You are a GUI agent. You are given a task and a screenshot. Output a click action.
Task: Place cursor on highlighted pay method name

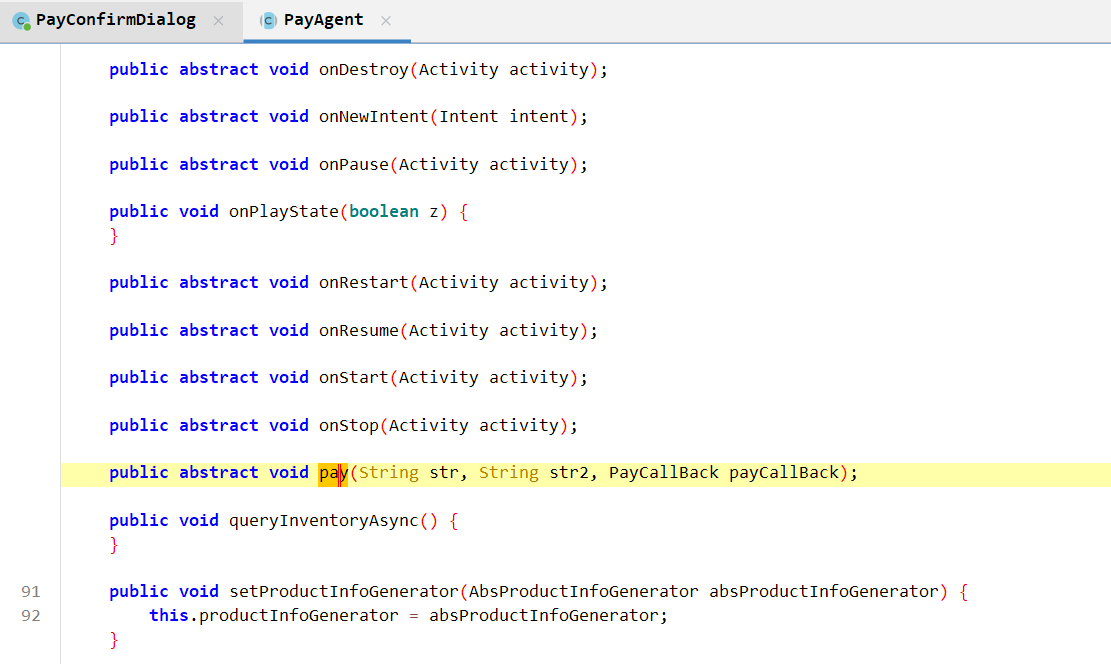click(332, 473)
